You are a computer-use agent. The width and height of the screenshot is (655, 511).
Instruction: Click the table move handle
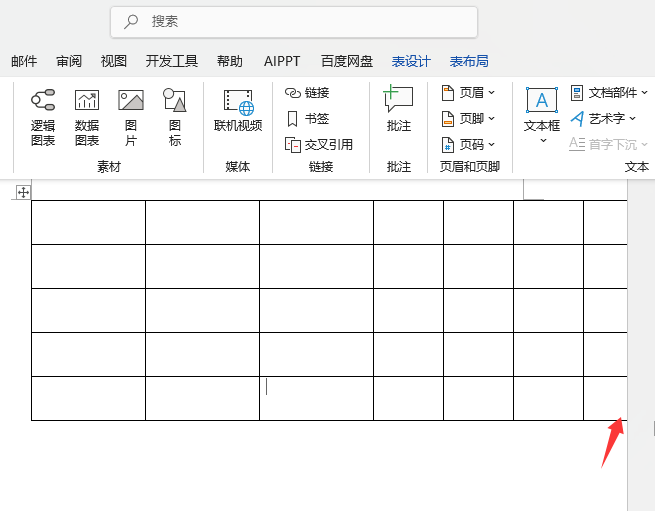point(23,192)
